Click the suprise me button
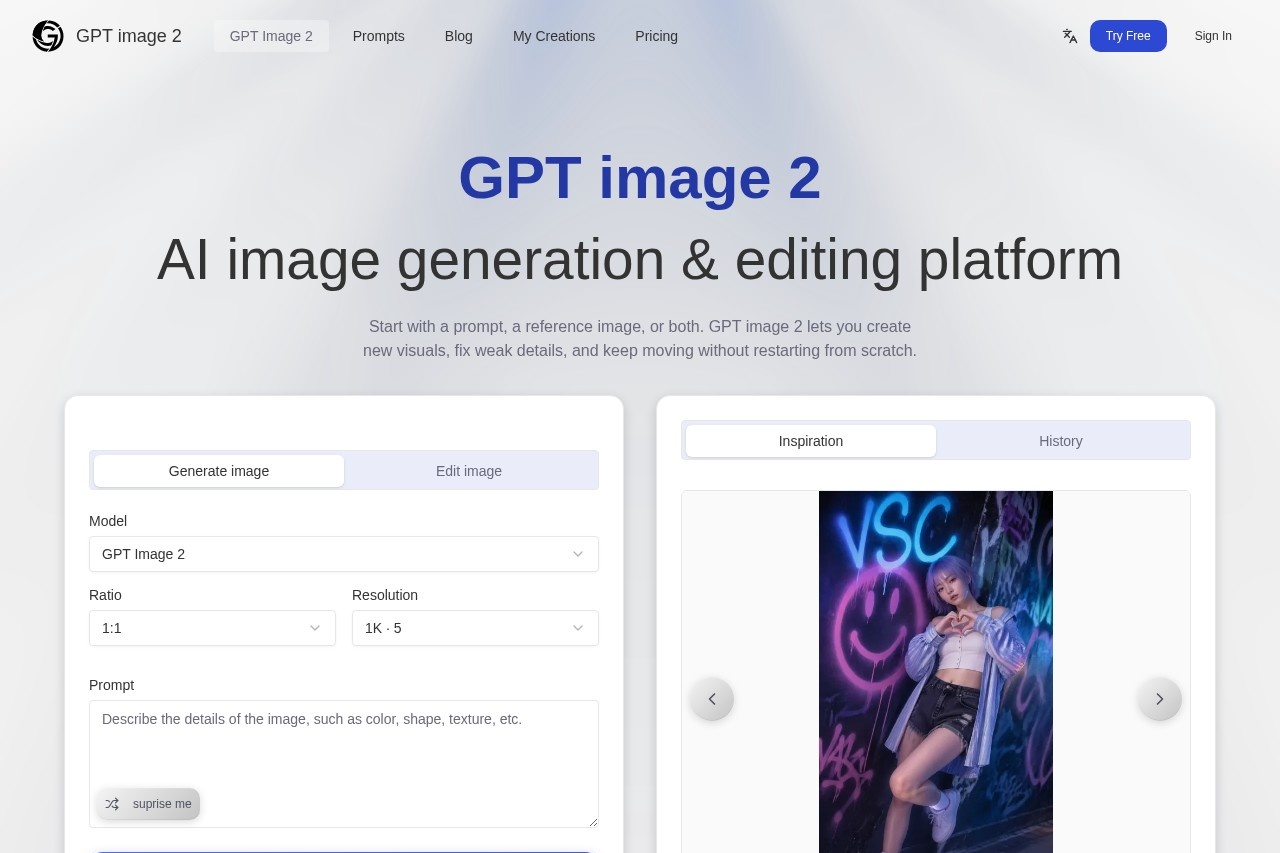1280x853 pixels. [x=149, y=804]
